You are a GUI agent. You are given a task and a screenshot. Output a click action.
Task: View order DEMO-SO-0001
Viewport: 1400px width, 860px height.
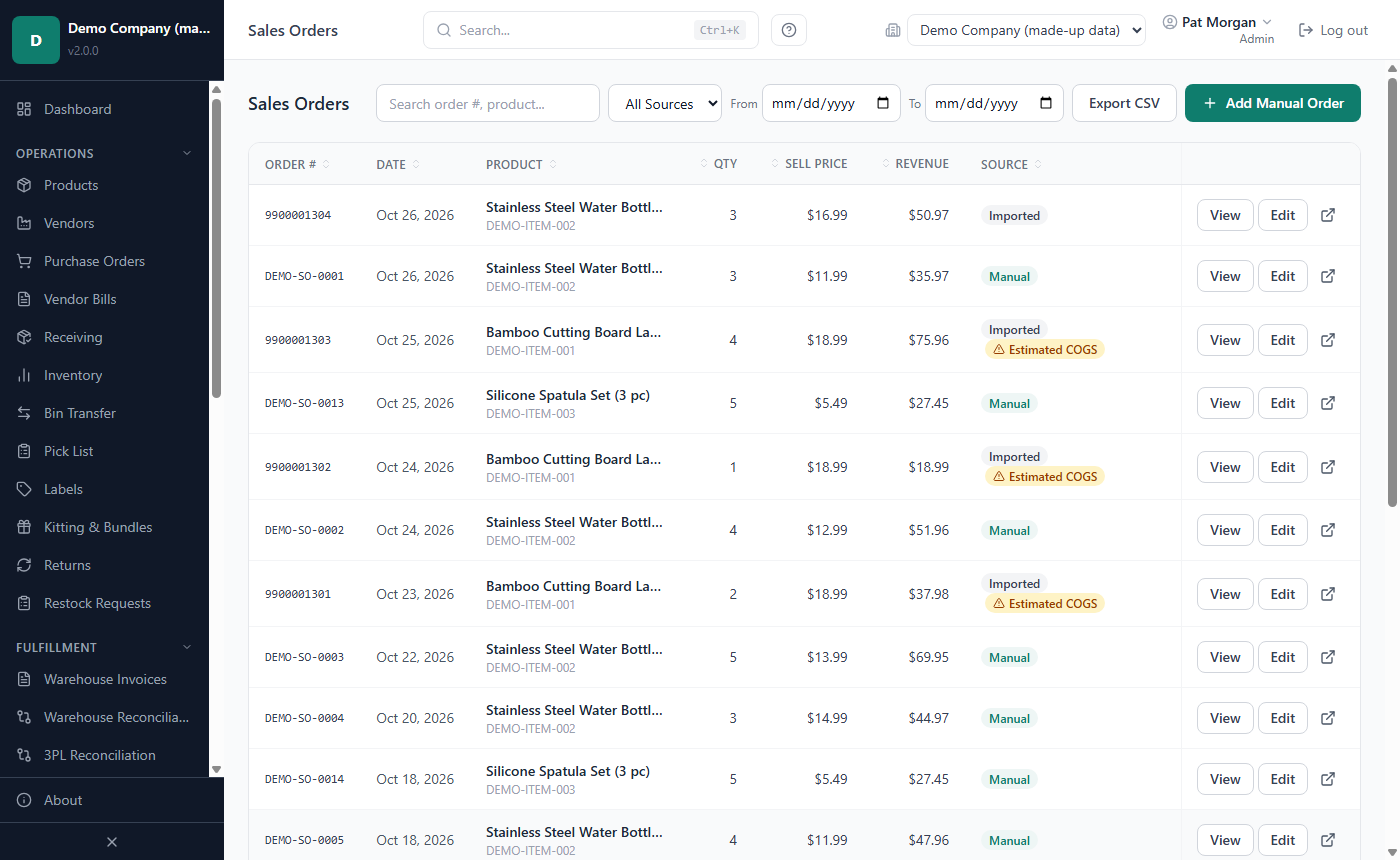[1225, 276]
